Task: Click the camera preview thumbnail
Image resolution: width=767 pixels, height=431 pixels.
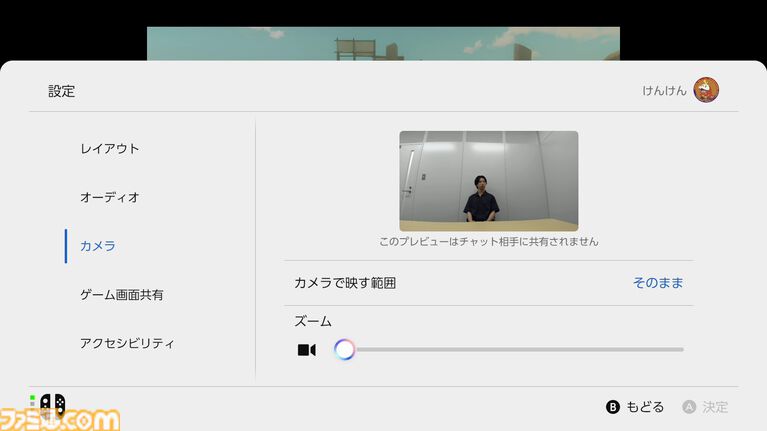Action: click(489, 181)
